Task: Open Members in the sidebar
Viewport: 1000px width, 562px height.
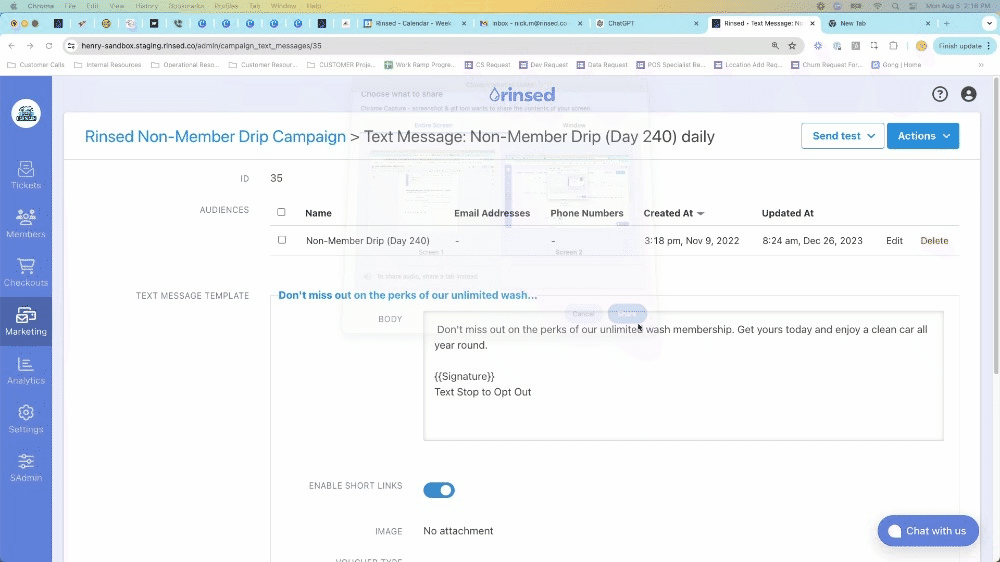Action: (x=26, y=223)
